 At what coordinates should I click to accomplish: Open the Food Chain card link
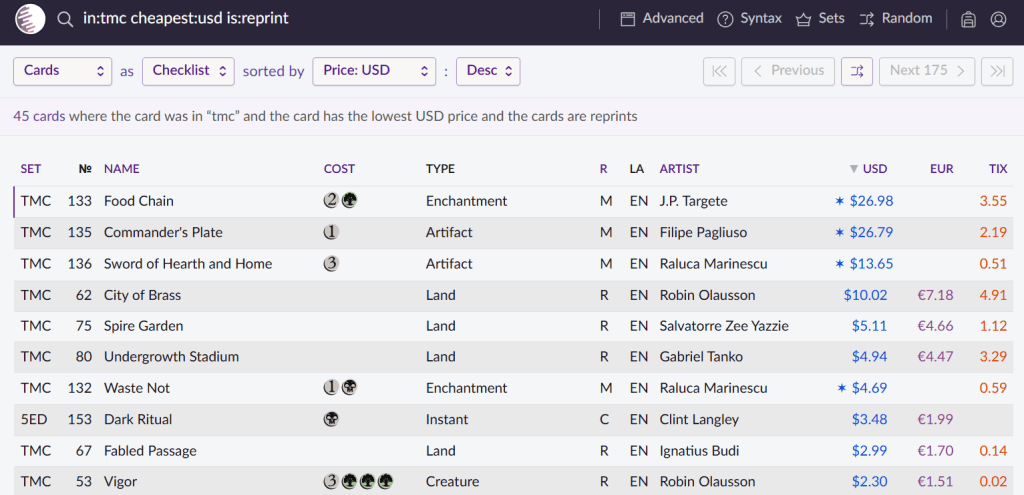click(x=139, y=201)
